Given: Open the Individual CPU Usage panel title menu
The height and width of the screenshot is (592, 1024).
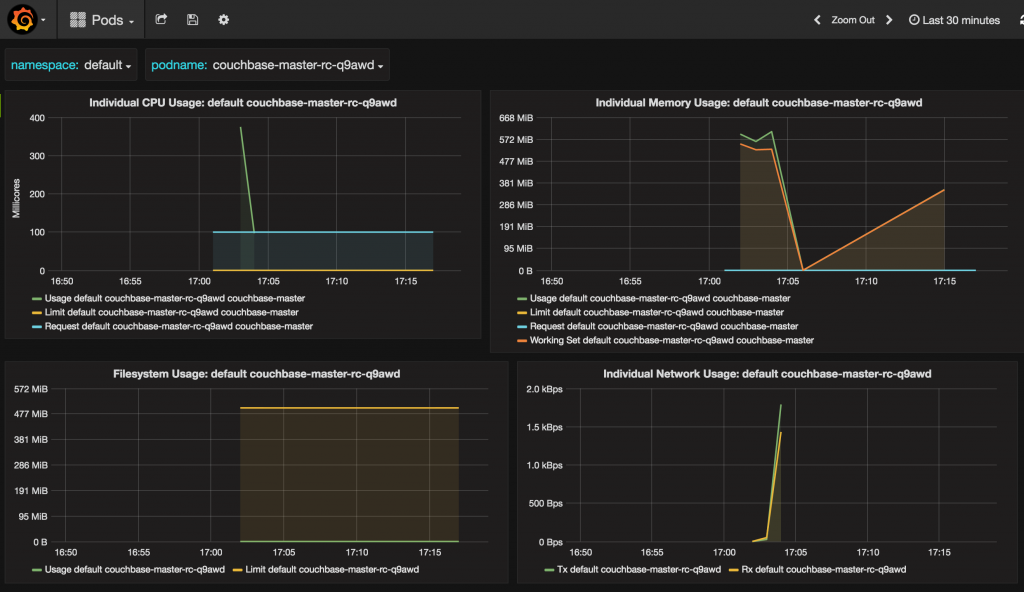Looking at the screenshot, I should [243, 103].
